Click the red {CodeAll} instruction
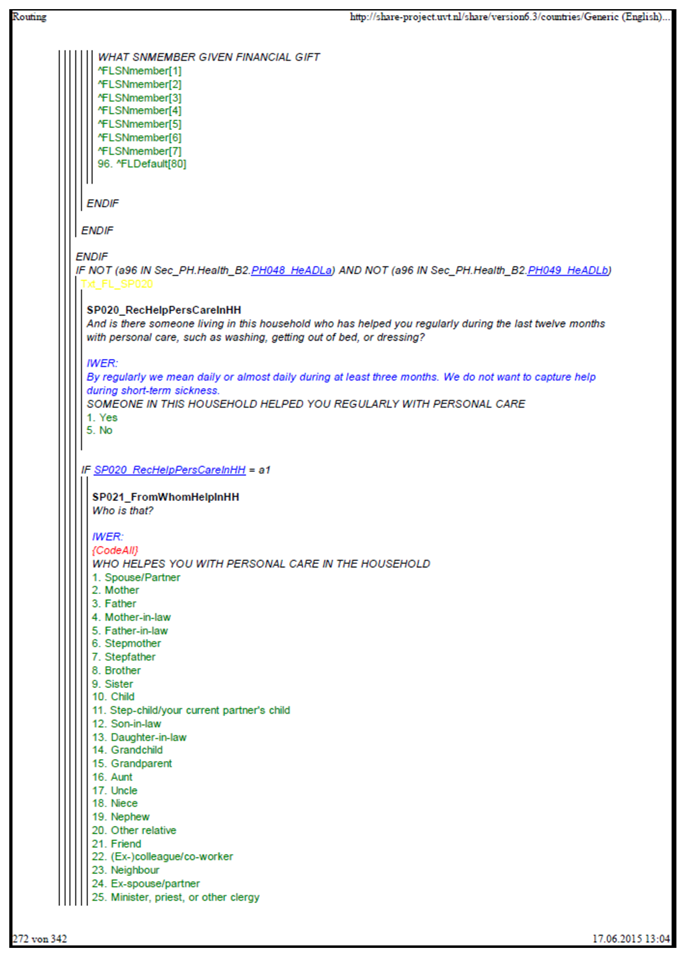686x955 pixels. pos(115,551)
